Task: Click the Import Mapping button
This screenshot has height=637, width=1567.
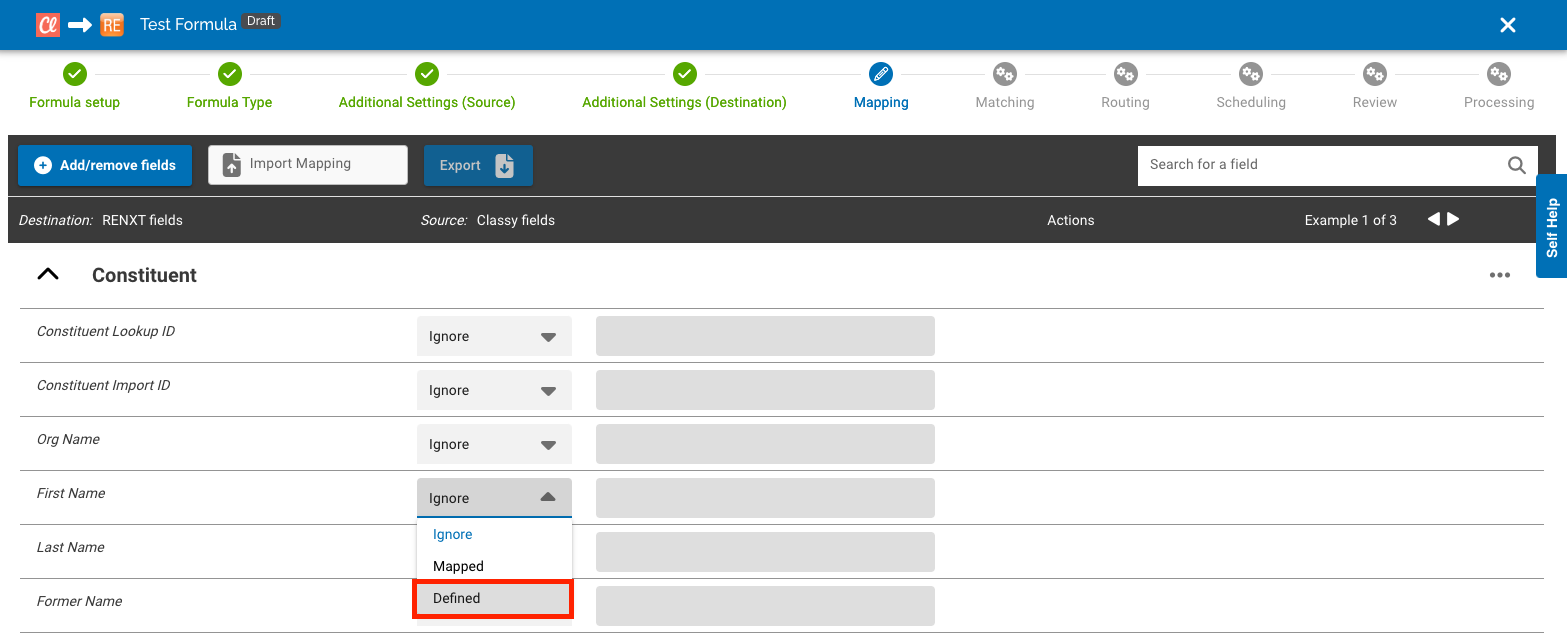Action: click(x=308, y=164)
